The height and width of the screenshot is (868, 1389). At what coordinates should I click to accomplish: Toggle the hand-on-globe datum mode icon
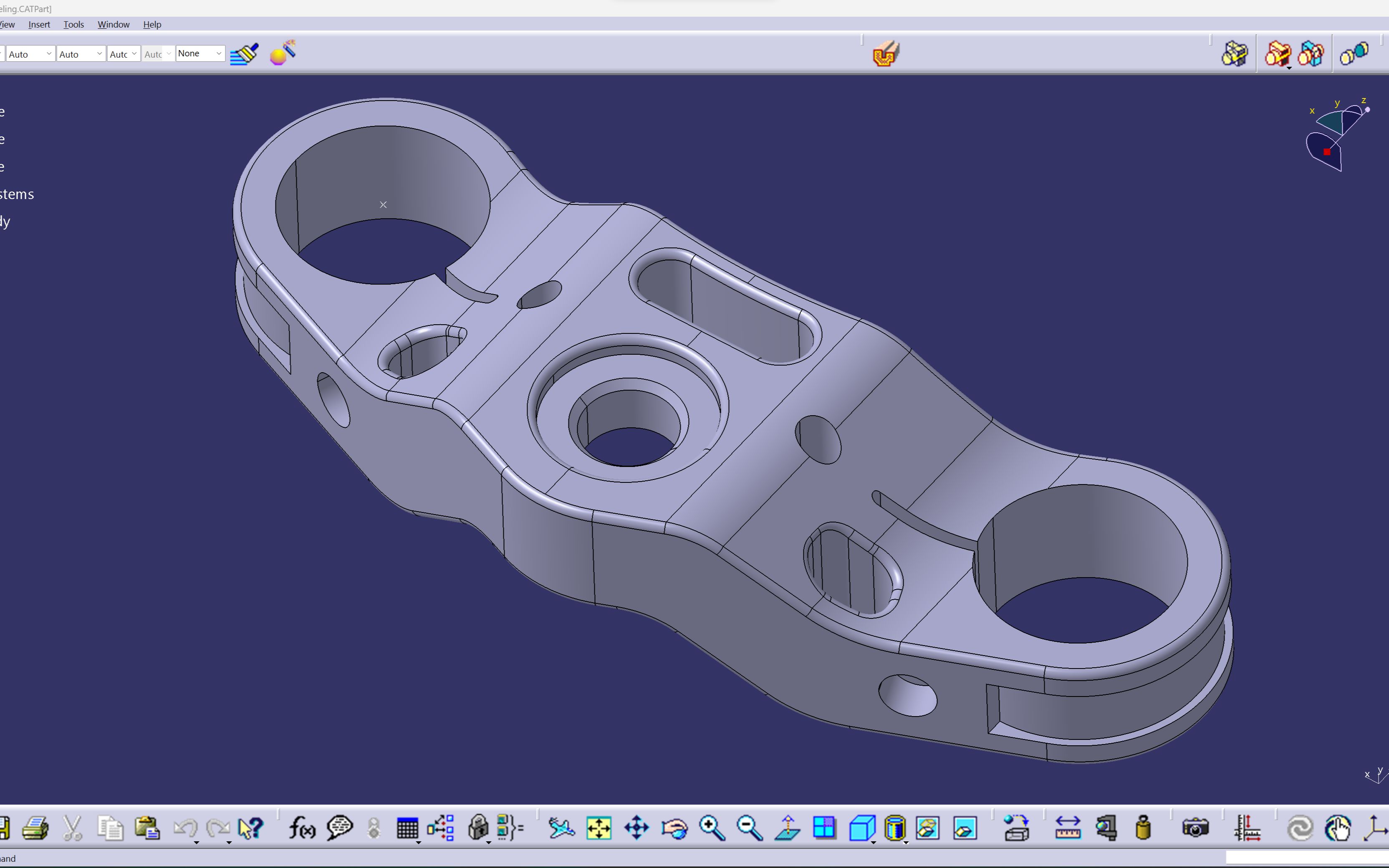(1338, 828)
